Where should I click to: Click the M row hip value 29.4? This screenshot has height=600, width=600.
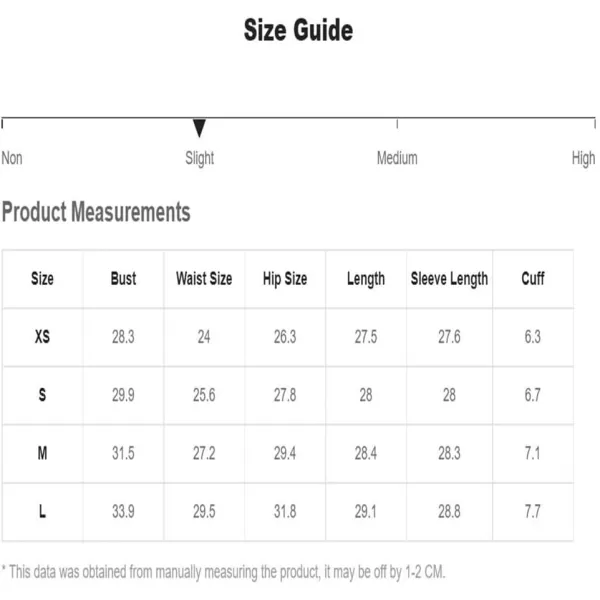[285, 453]
